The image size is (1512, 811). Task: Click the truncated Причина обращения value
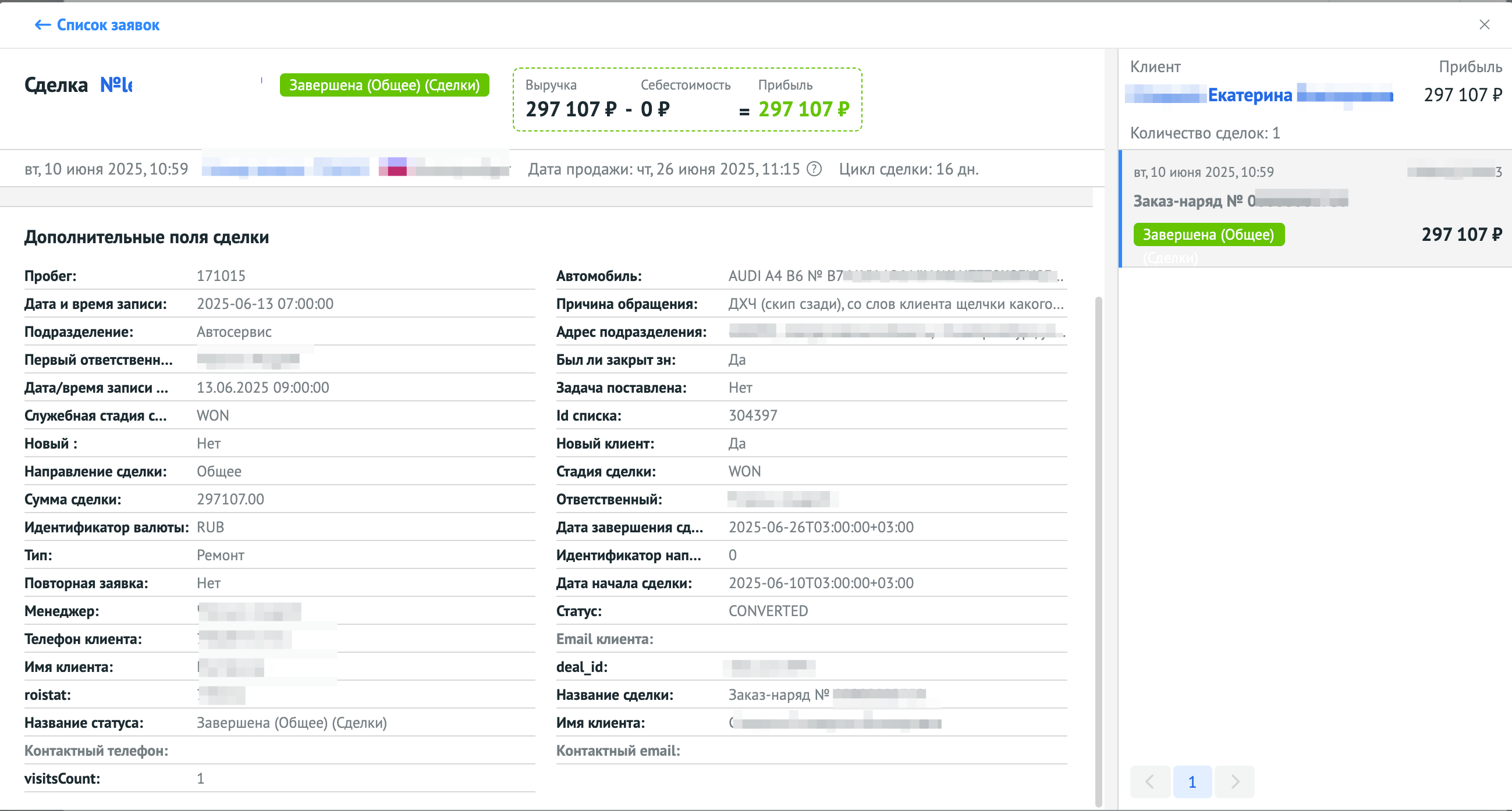click(896, 304)
